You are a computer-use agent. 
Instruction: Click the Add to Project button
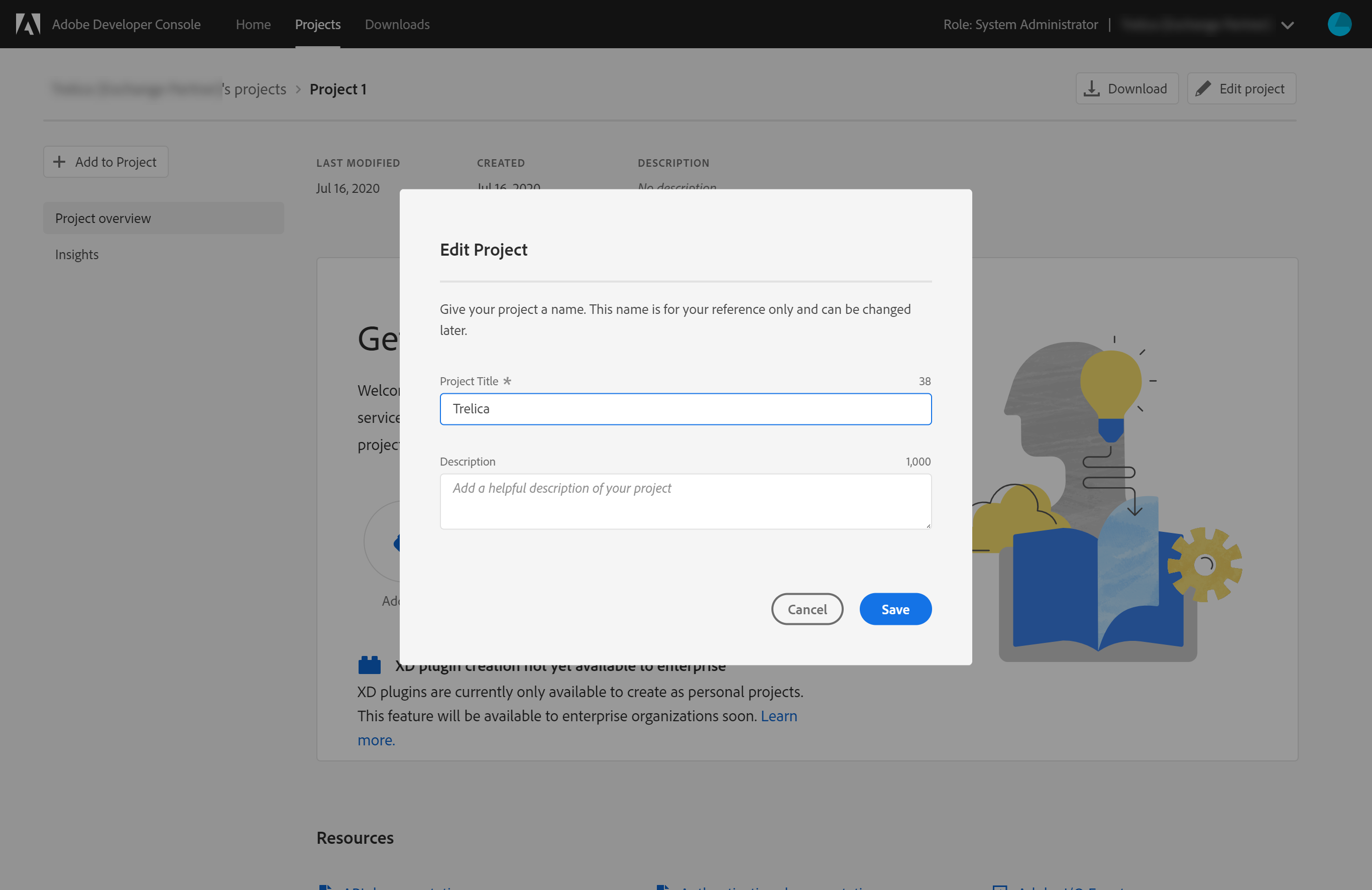coord(105,162)
